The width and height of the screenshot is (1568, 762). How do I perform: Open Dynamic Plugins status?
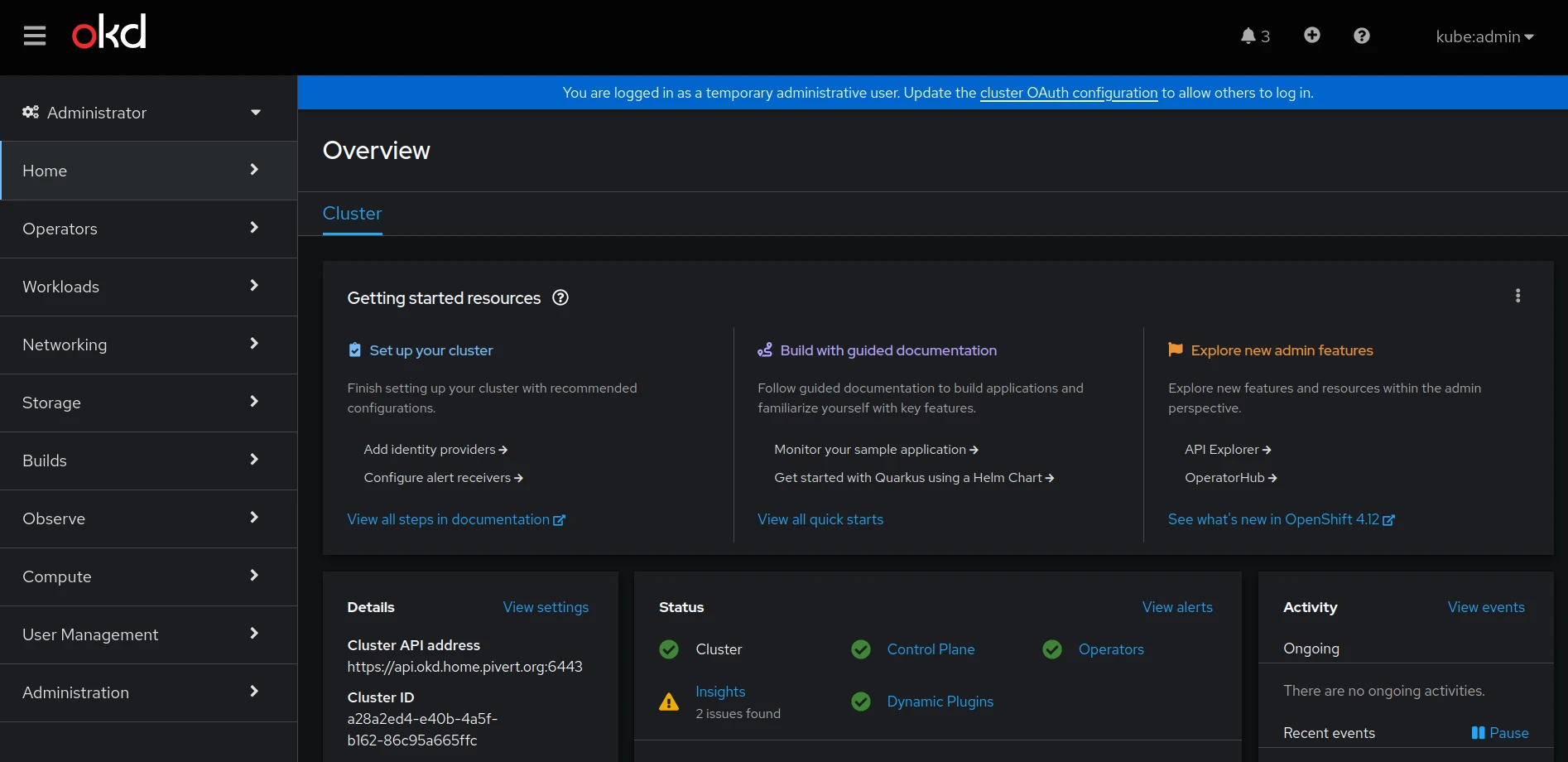pos(940,702)
